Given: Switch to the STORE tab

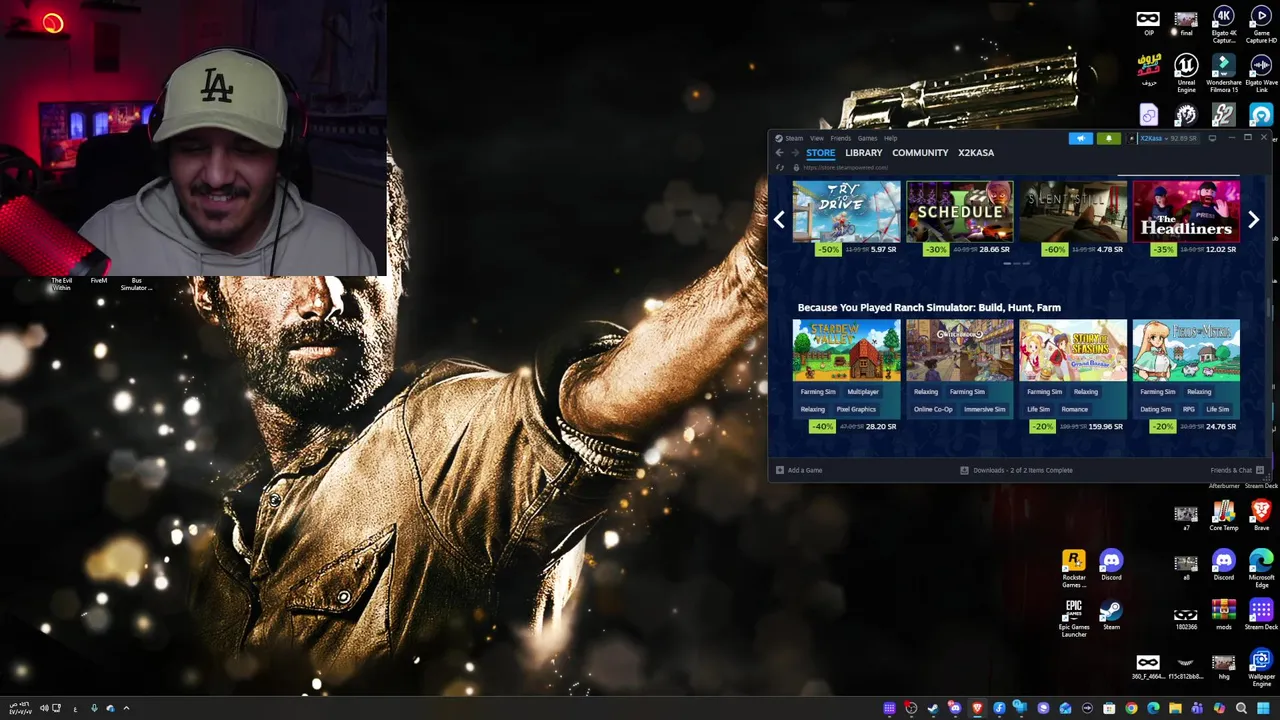Looking at the screenshot, I should tap(820, 153).
